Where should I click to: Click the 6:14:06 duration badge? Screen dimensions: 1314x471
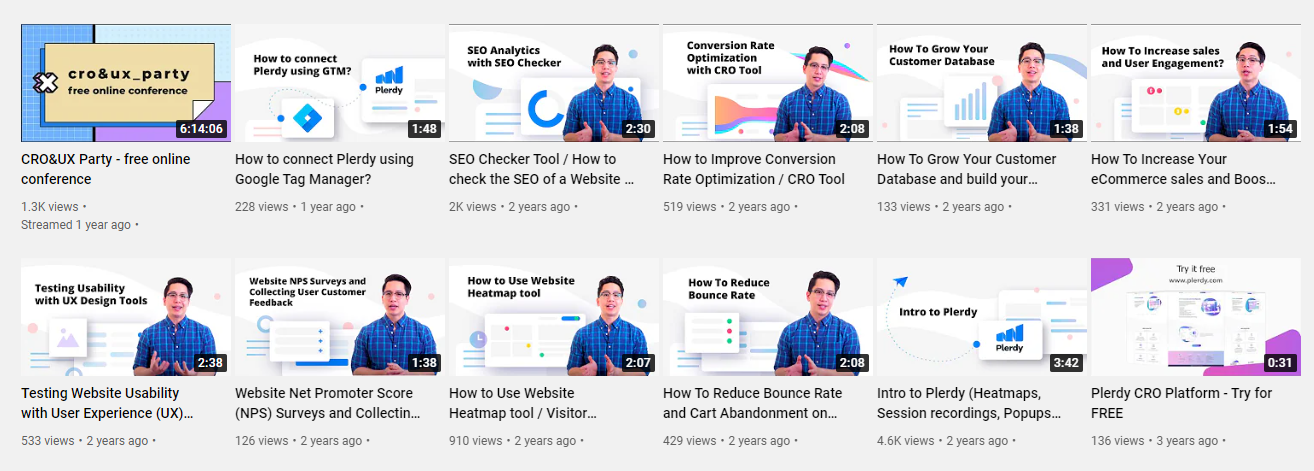201,129
